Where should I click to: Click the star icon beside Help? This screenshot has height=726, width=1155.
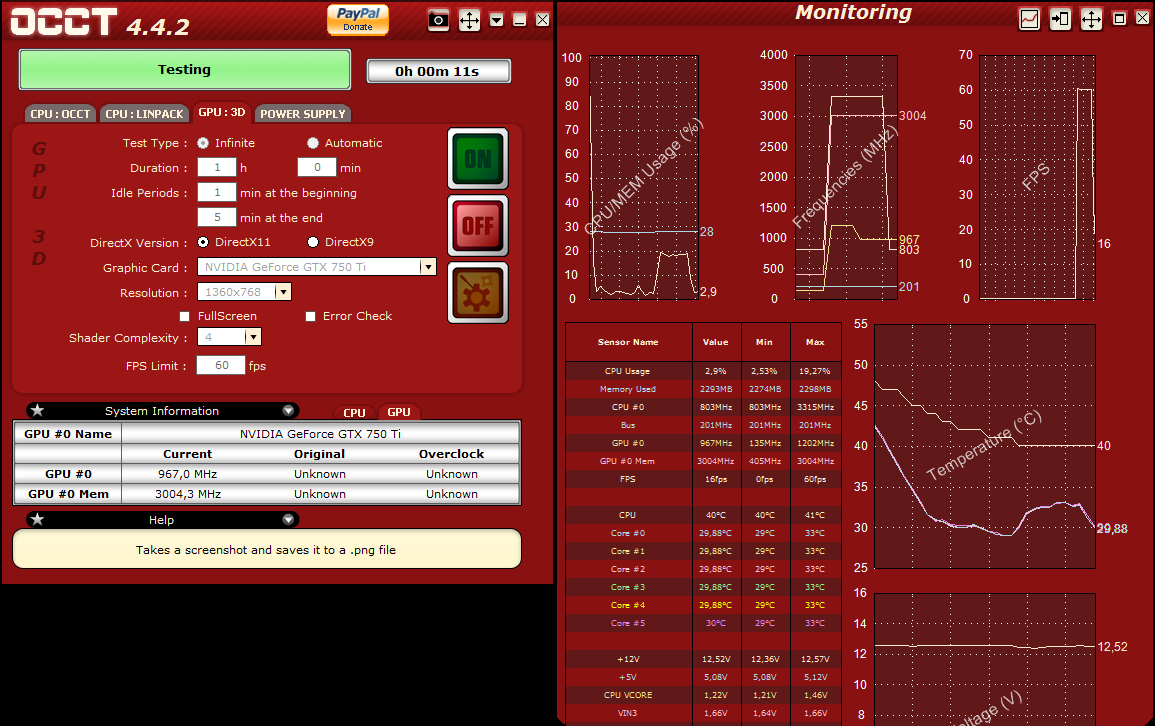pyautogui.click(x=38, y=519)
